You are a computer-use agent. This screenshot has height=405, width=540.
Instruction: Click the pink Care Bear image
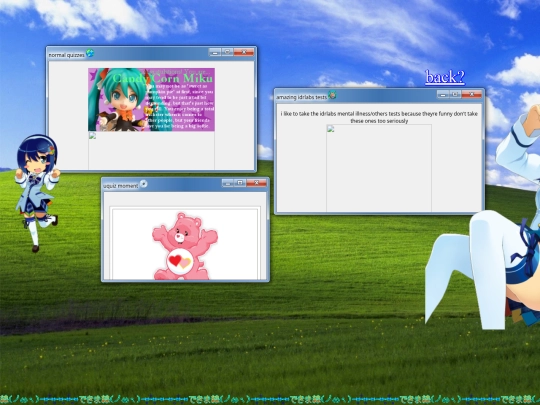(185, 246)
